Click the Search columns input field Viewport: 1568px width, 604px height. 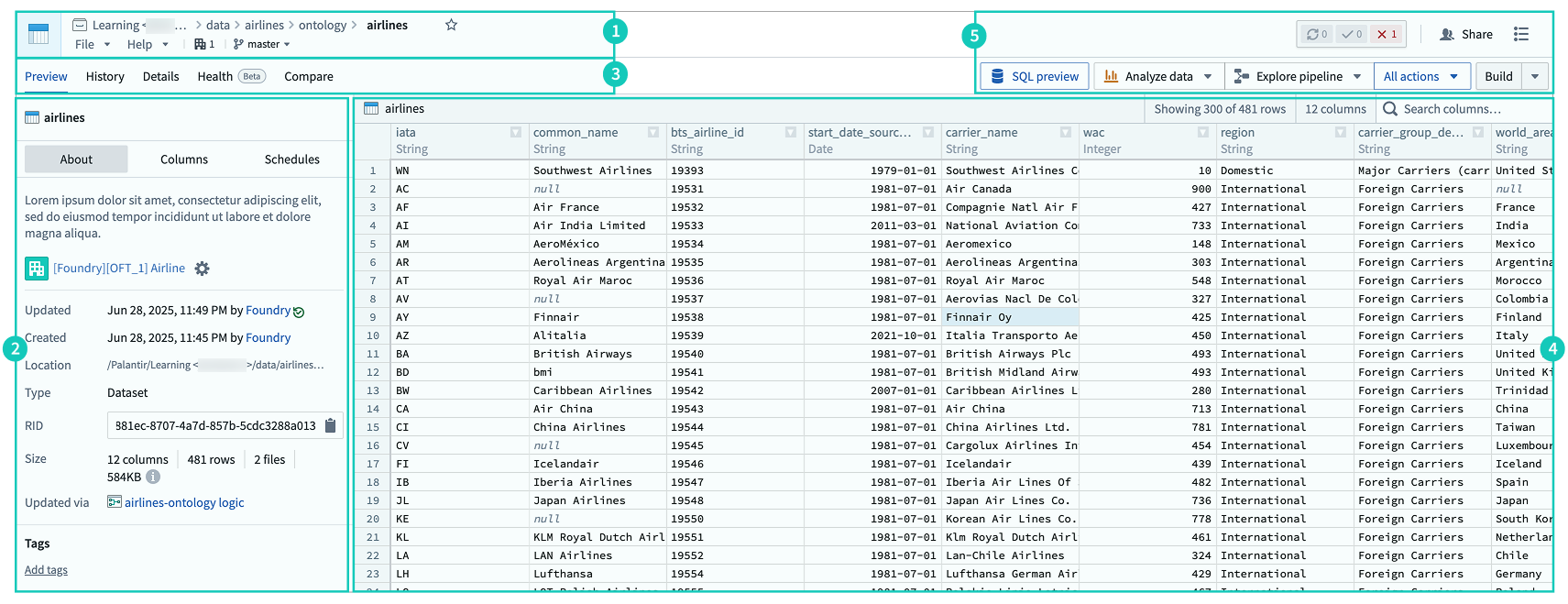click(1463, 109)
